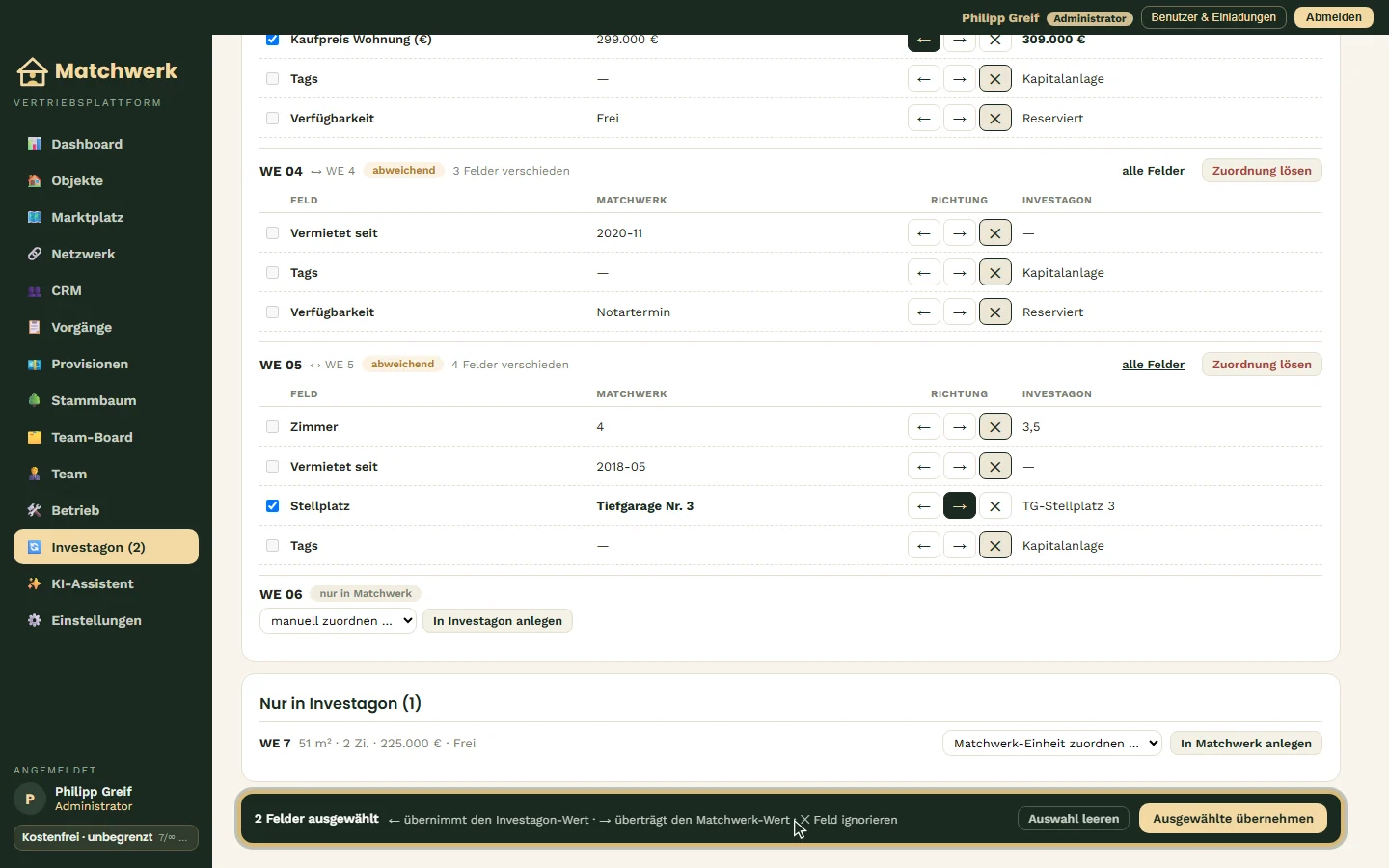This screenshot has width=1389, height=868.
Task: Check the WE 04 Verfügbarkeit checkbox
Action: [272, 312]
